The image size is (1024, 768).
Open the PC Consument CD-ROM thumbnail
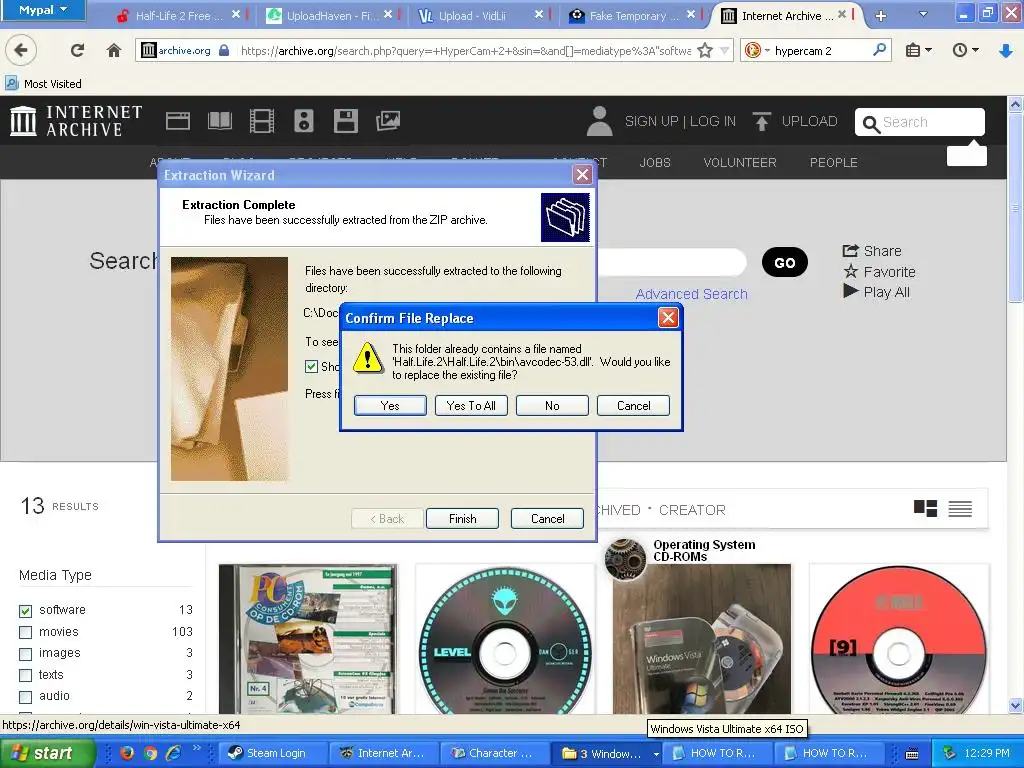(308, 639)
